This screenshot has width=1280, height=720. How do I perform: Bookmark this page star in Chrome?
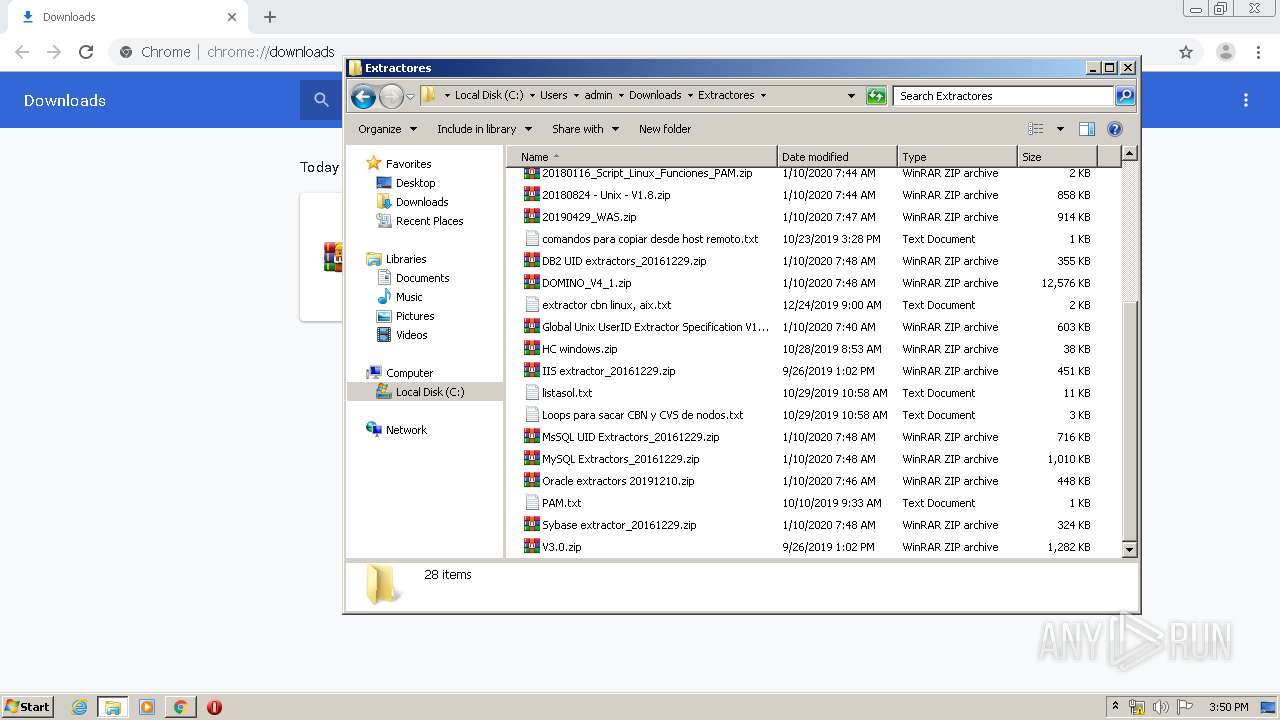click(x=1186, y=52)
